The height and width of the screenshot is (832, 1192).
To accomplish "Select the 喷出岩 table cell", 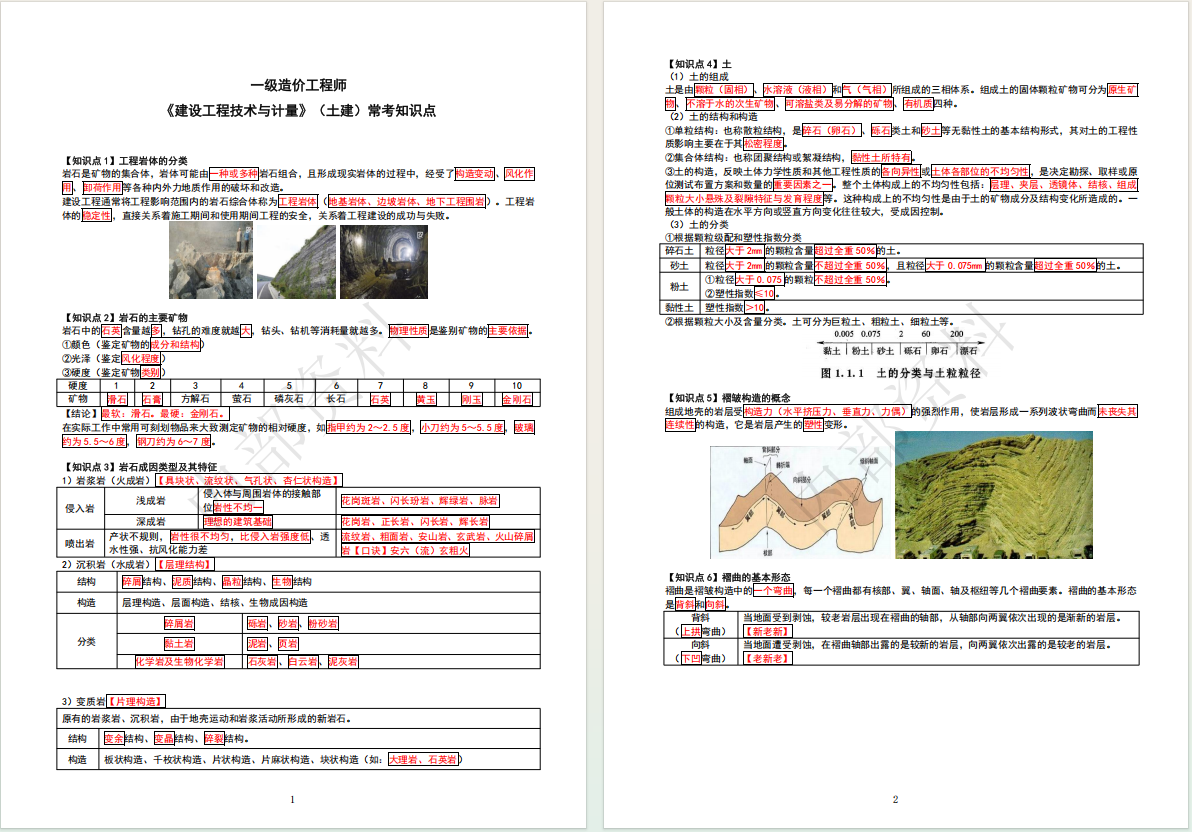I will pos(80,543).
